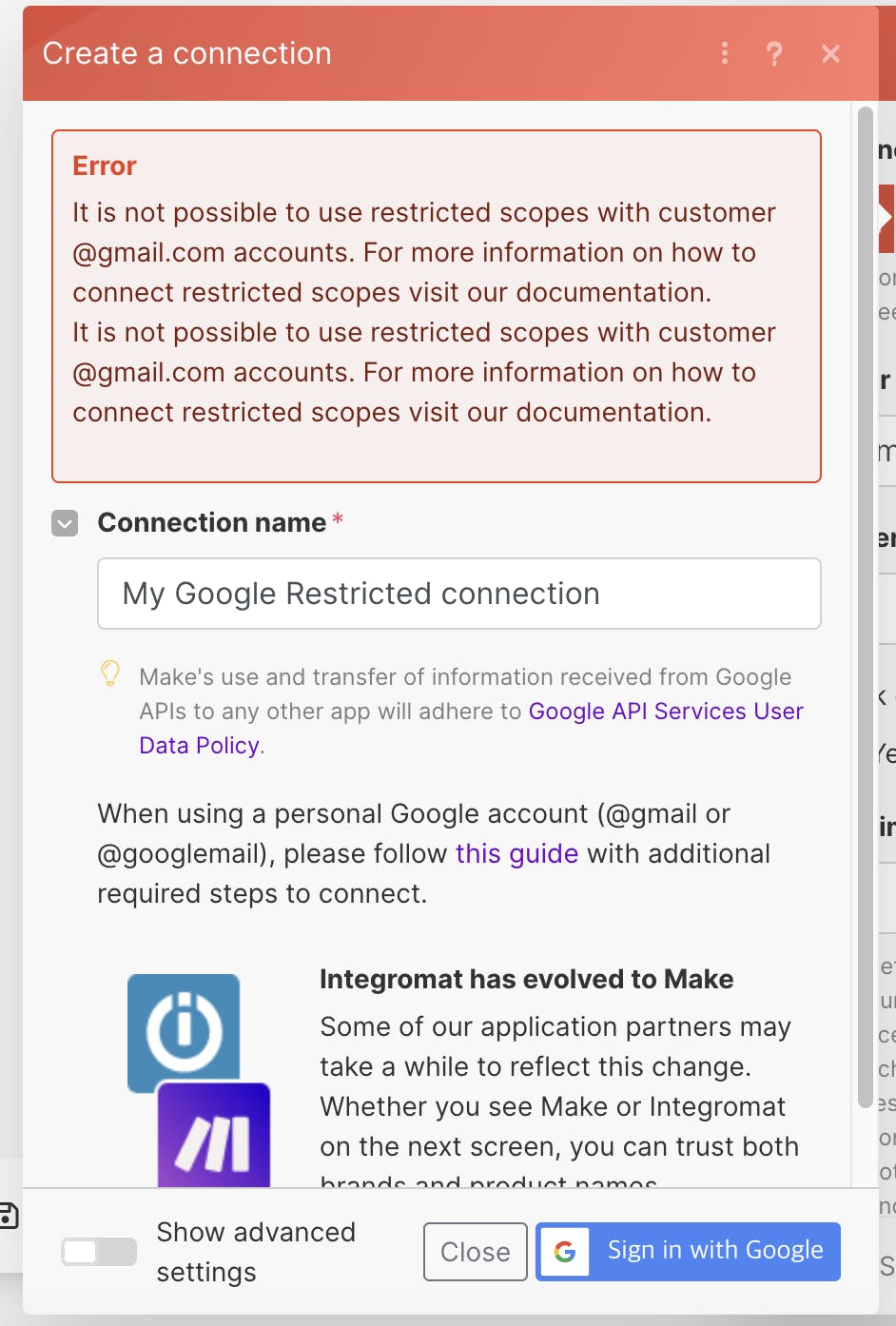Click the lightbulb hint icon
Screen dimensions: 896x1326
tap(110, 674)
